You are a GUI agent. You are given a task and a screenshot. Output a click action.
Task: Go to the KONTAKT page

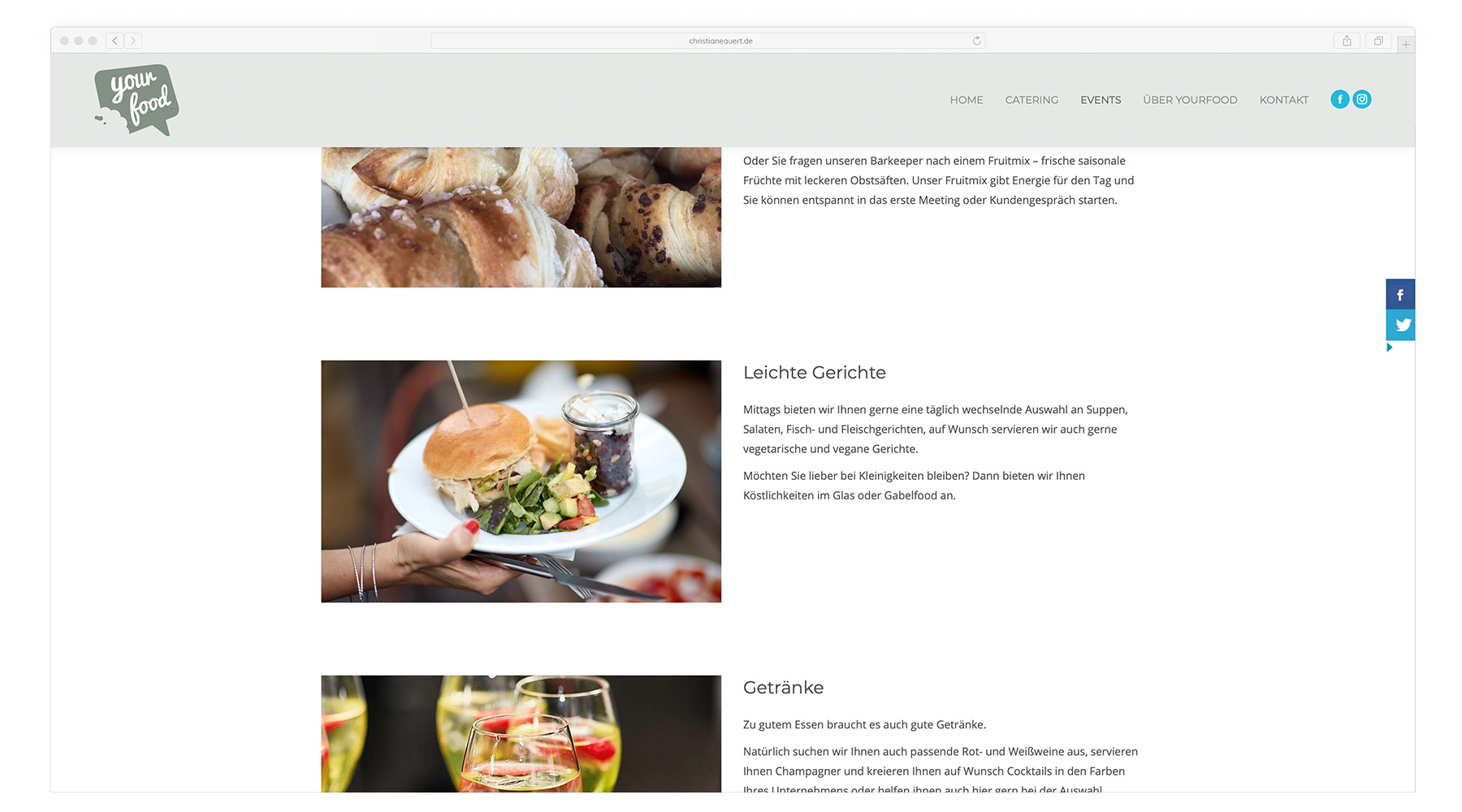(x=1284, y=100)
